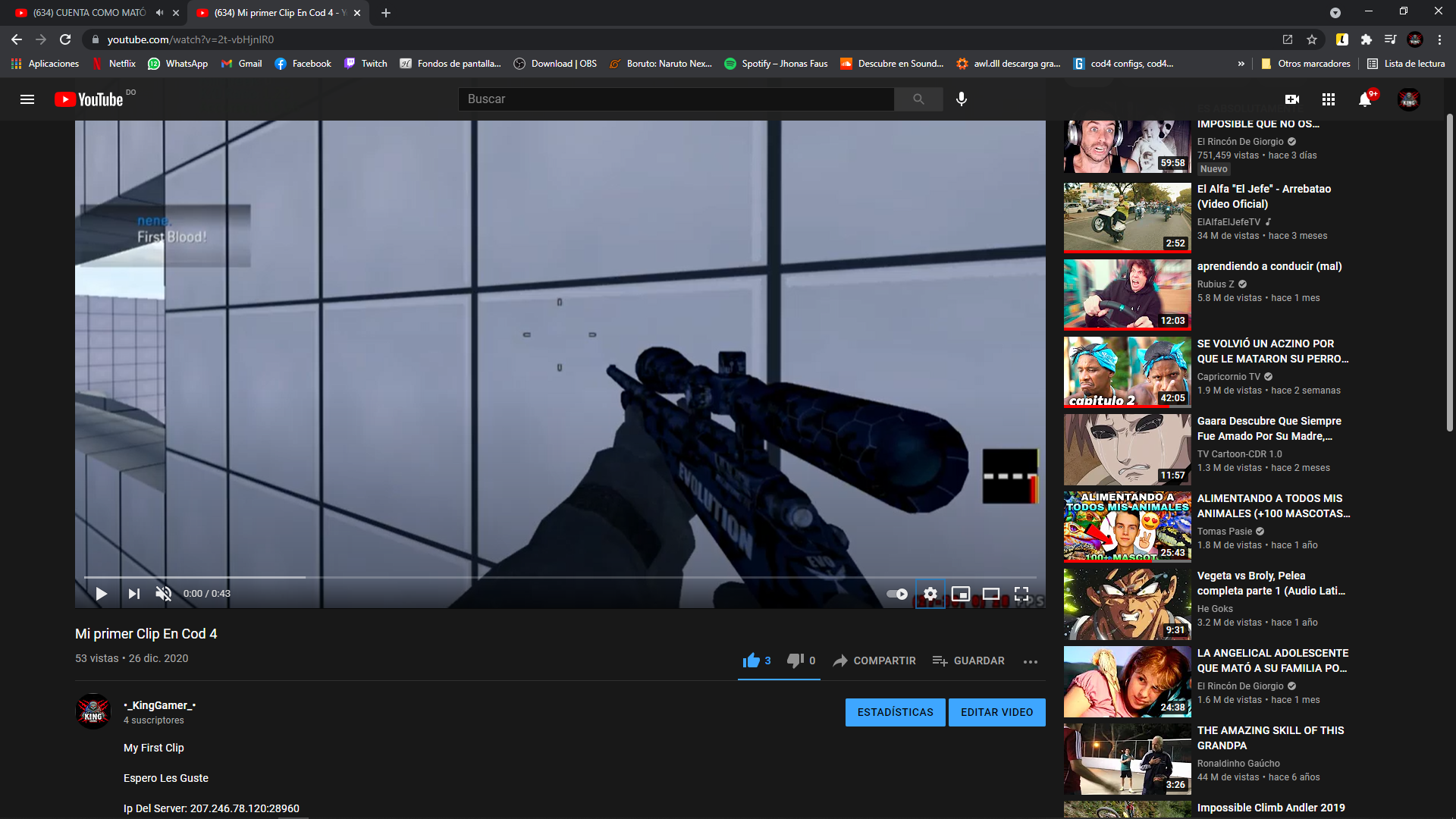
Task: Open the YouTube apps grid
Action: [1329, 99]
